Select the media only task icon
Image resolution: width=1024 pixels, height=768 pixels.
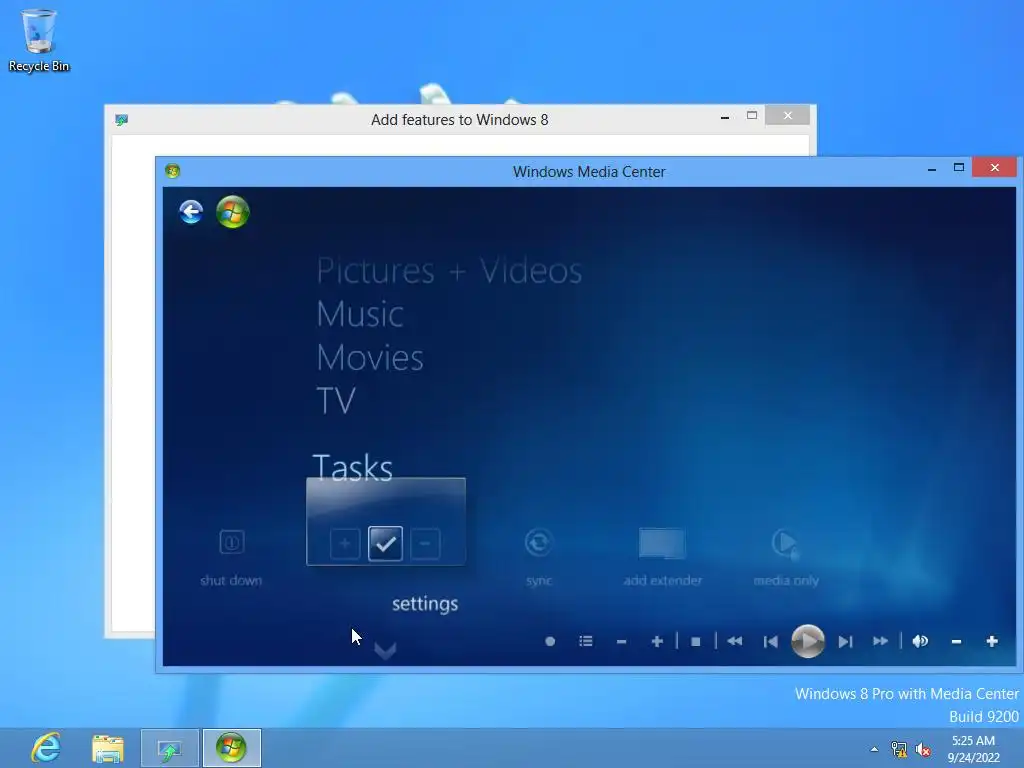pyautogui.click(x=785, y=543)
